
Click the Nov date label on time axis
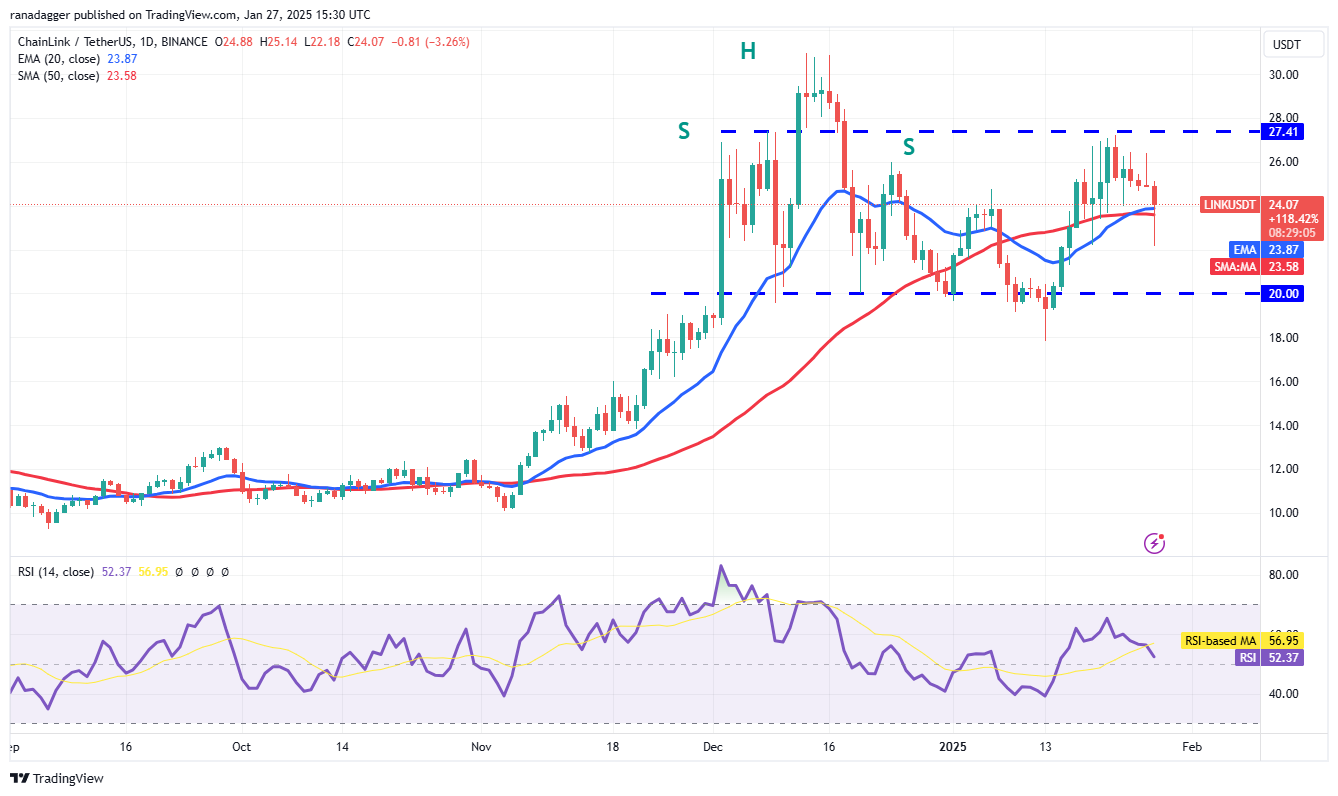point(481,746)
